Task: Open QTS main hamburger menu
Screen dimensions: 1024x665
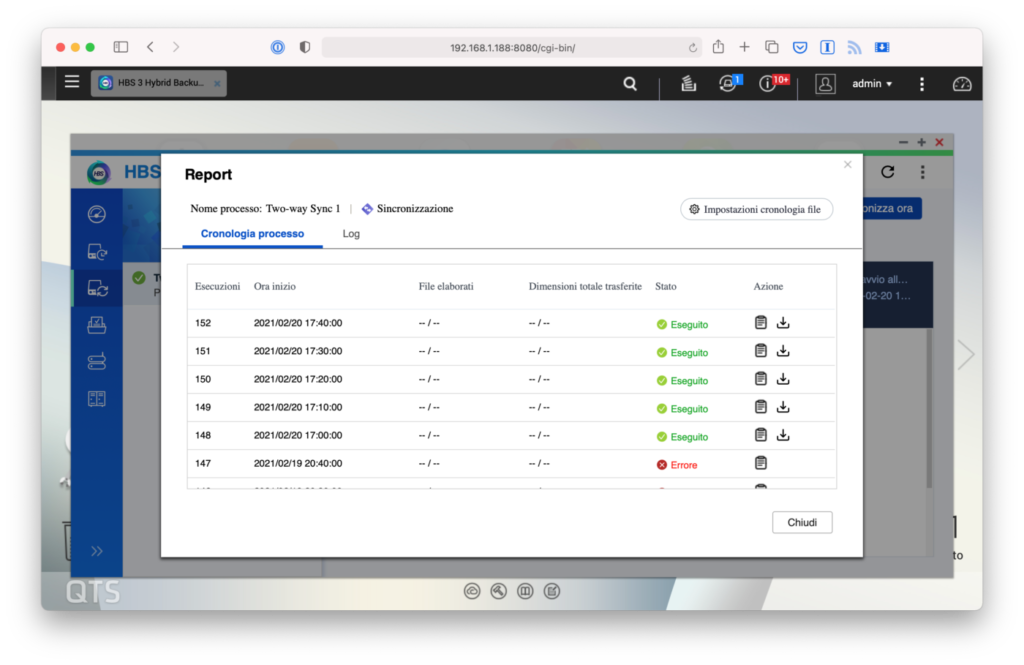Action: [x=72, y=82]
